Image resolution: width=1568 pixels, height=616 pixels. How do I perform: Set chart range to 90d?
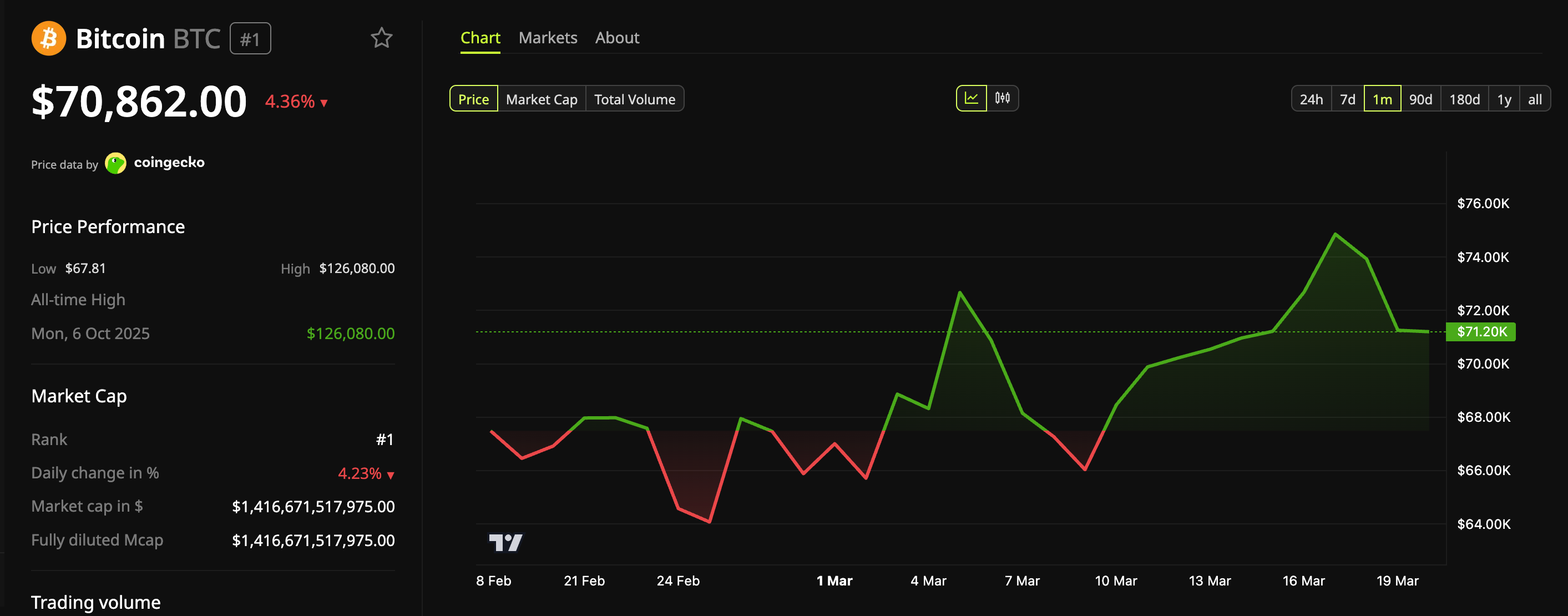pos(1420,99)
